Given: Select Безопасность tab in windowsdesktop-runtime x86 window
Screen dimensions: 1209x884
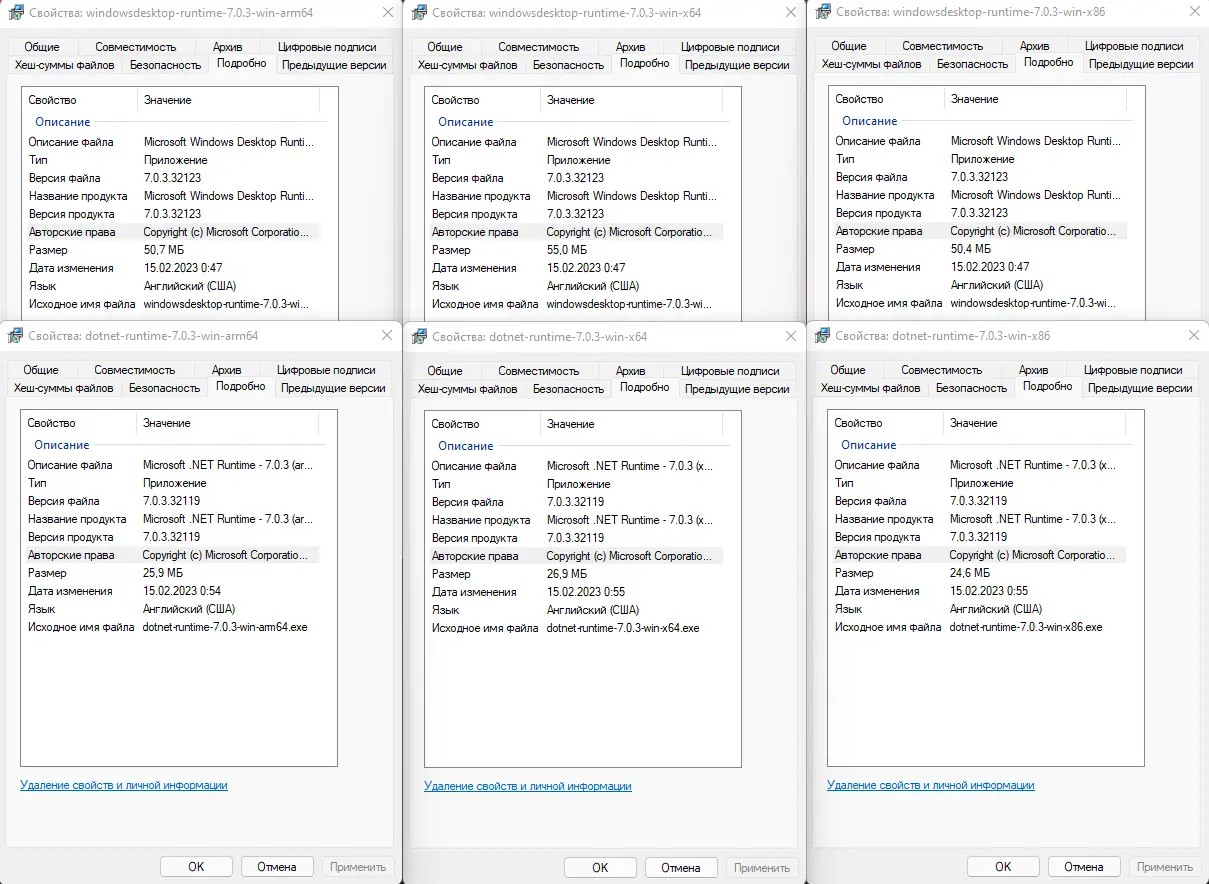Looking at the screenshot, I should click(x=972, y=63).
